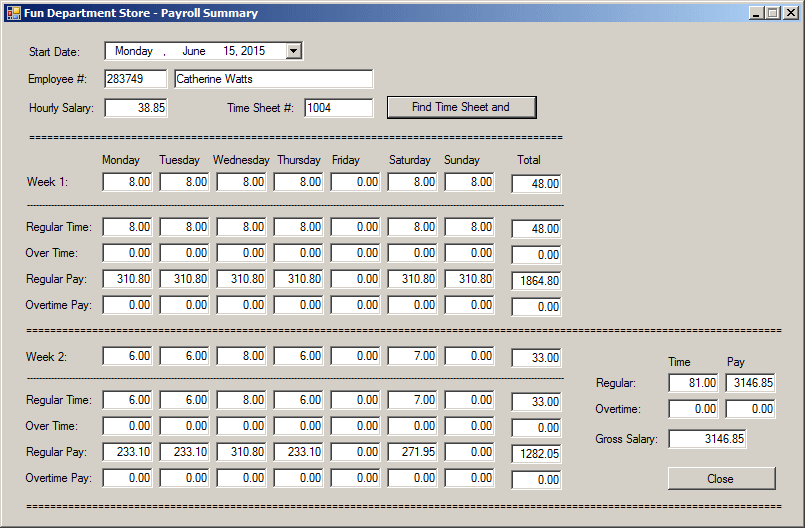Click the Start Date label
Image resolution: width=805 pixels, height=528 pixels.
pyautogui.click(x=54, y=52)
